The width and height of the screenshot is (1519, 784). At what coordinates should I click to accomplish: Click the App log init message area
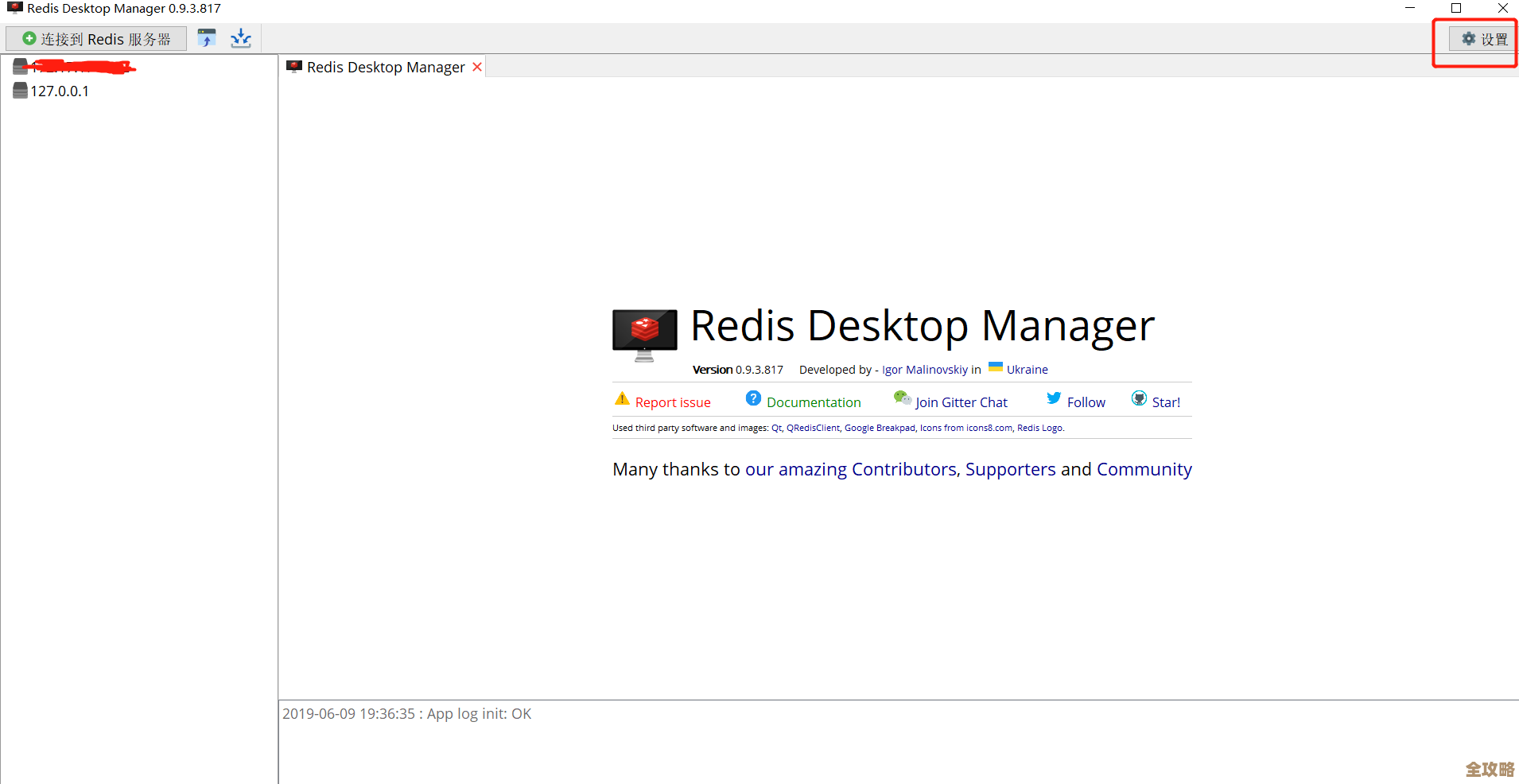click(406, 714)
